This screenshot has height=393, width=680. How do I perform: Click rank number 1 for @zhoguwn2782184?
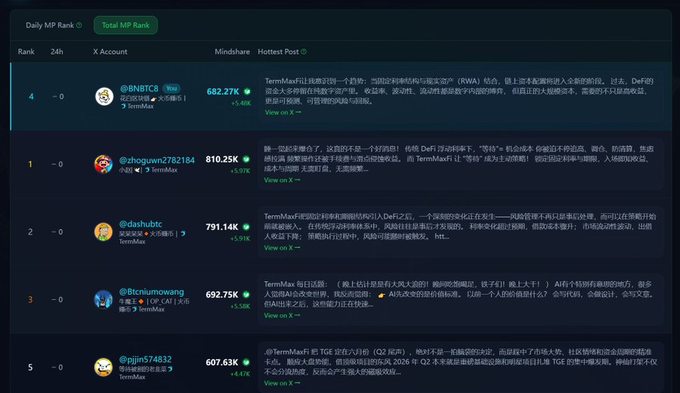(30, 164)
